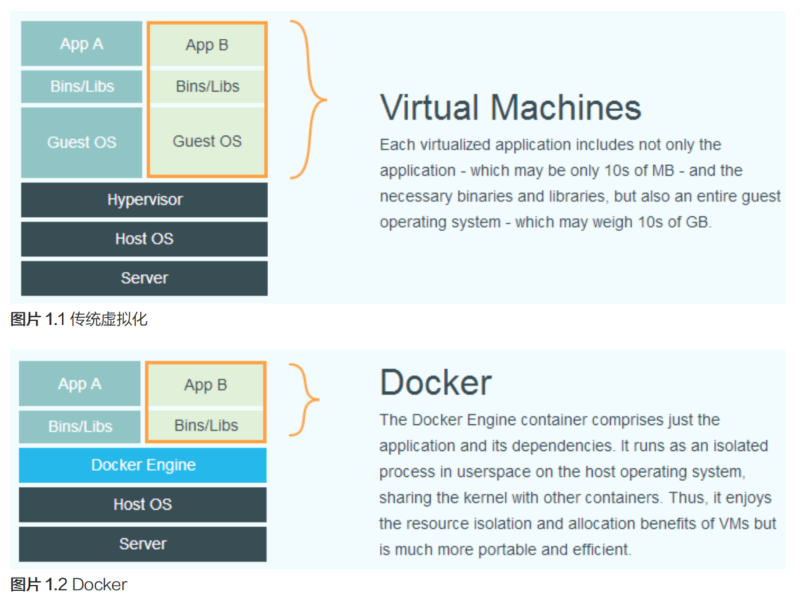Viewport: 811px width, 602px height.
Task: Select the green Guest OS block
Action: tap(207, 141)
